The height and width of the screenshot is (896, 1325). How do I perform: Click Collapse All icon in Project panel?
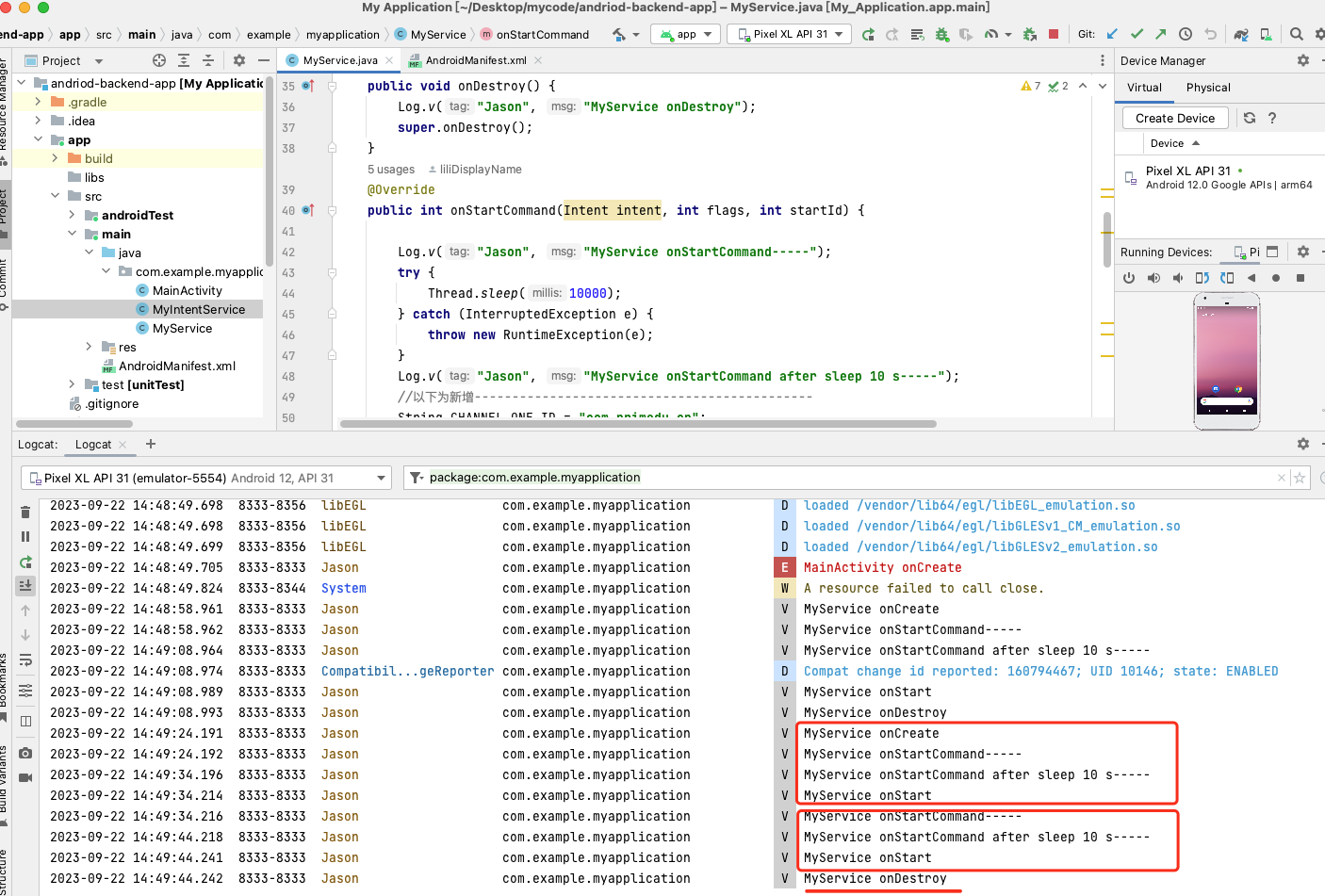pos(208,60)
